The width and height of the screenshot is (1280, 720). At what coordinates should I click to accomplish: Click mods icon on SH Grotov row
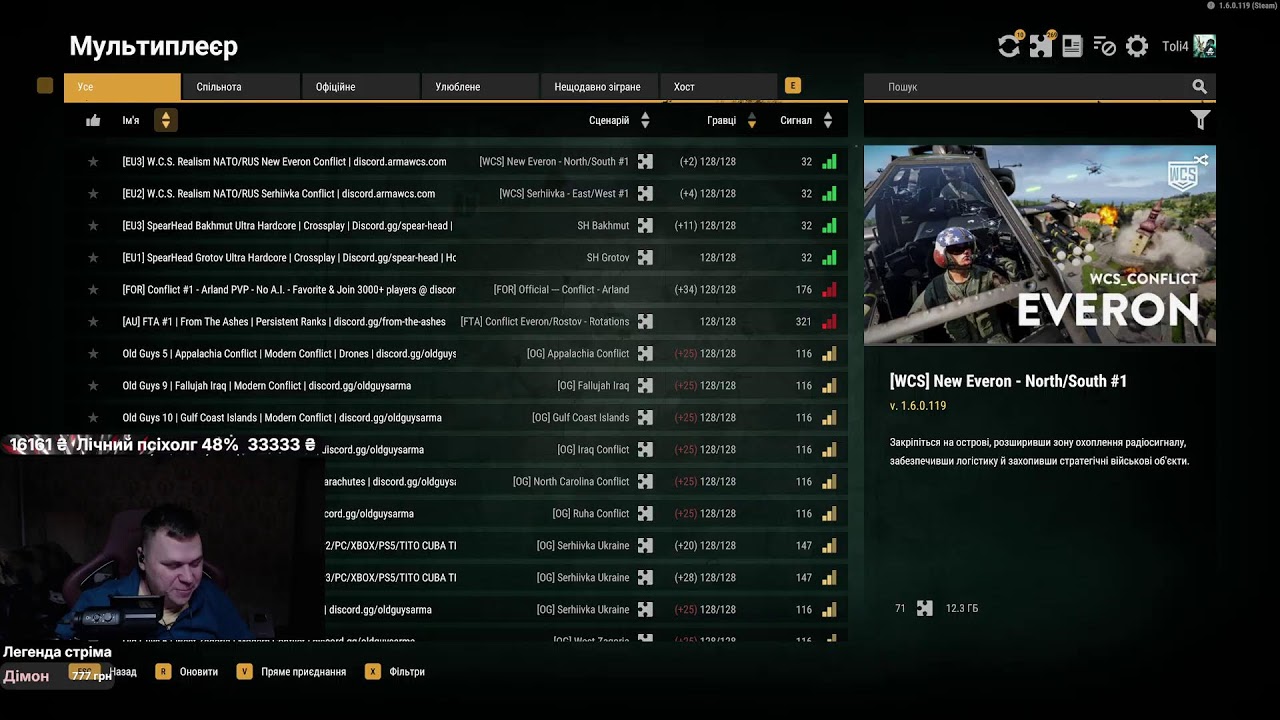pyautogui.click(x=645, y=258)
